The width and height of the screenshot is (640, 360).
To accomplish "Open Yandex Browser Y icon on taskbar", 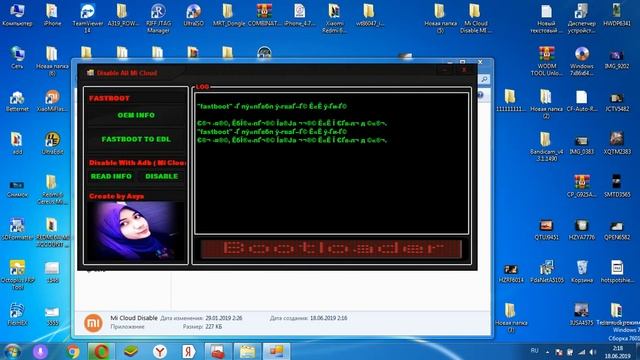I will click(x=160, y=351).
